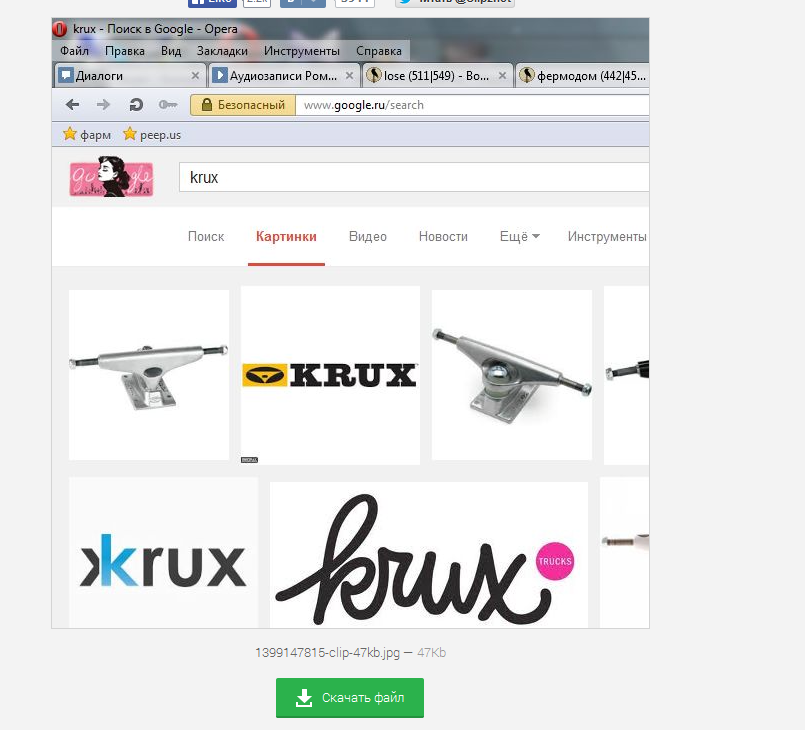
Task: Close the Диалоги tab
Action: click(195, 75)
